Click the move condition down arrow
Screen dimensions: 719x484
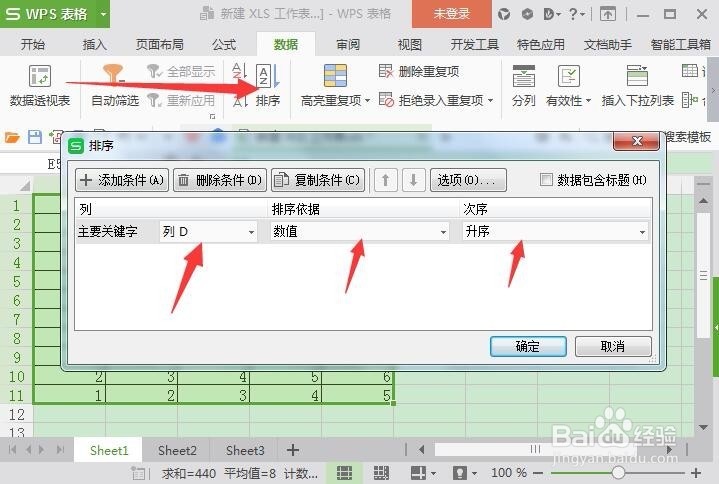(x=414, y=180)
